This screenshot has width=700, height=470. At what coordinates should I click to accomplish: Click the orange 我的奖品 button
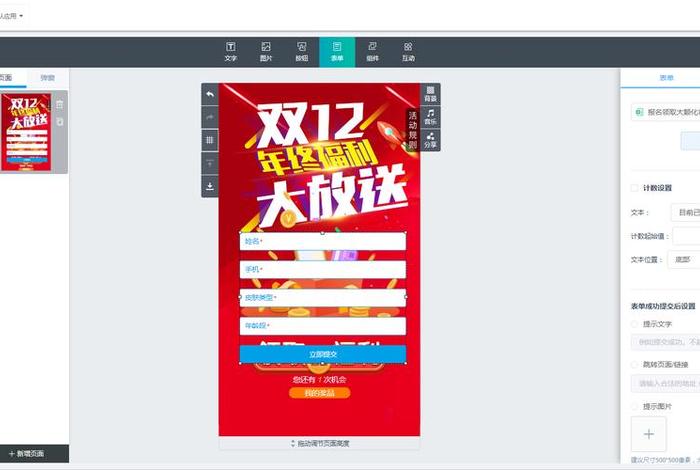[x=320, y=393]
